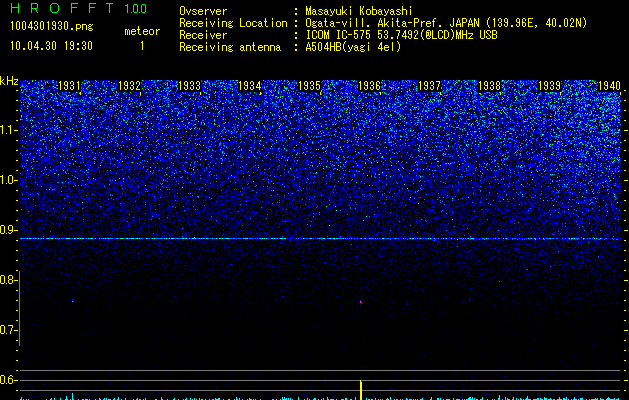Click the Receiving antenna field label
The image size is (629, 400).
pos(230,47)
